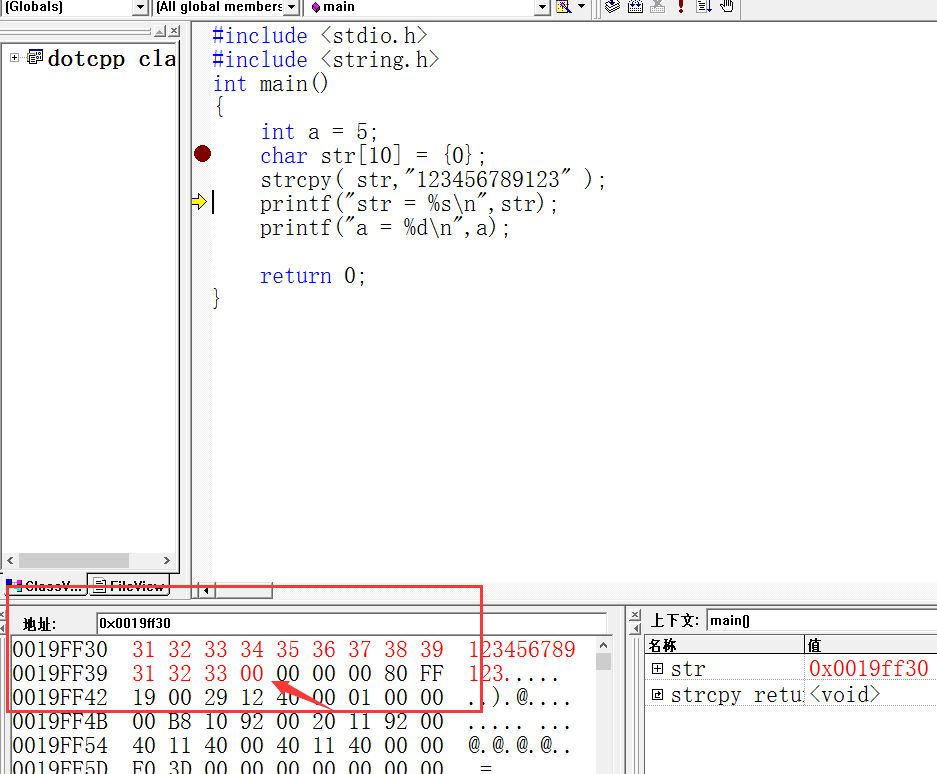Open the All global members dropdown
This screenshot has height=774, width=937.
(x=291, y=7)
